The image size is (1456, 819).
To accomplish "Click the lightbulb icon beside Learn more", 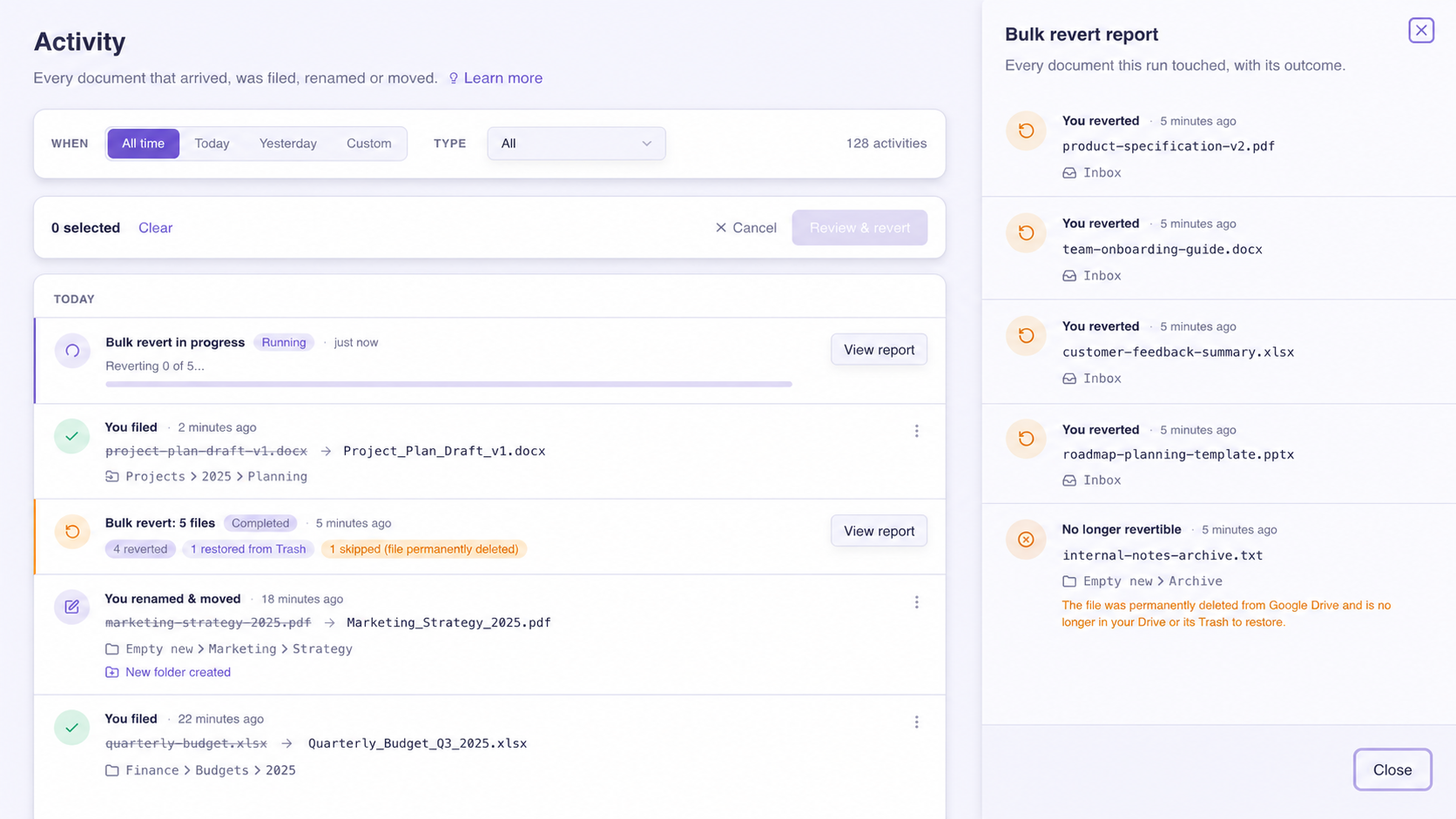I will 454,78.
